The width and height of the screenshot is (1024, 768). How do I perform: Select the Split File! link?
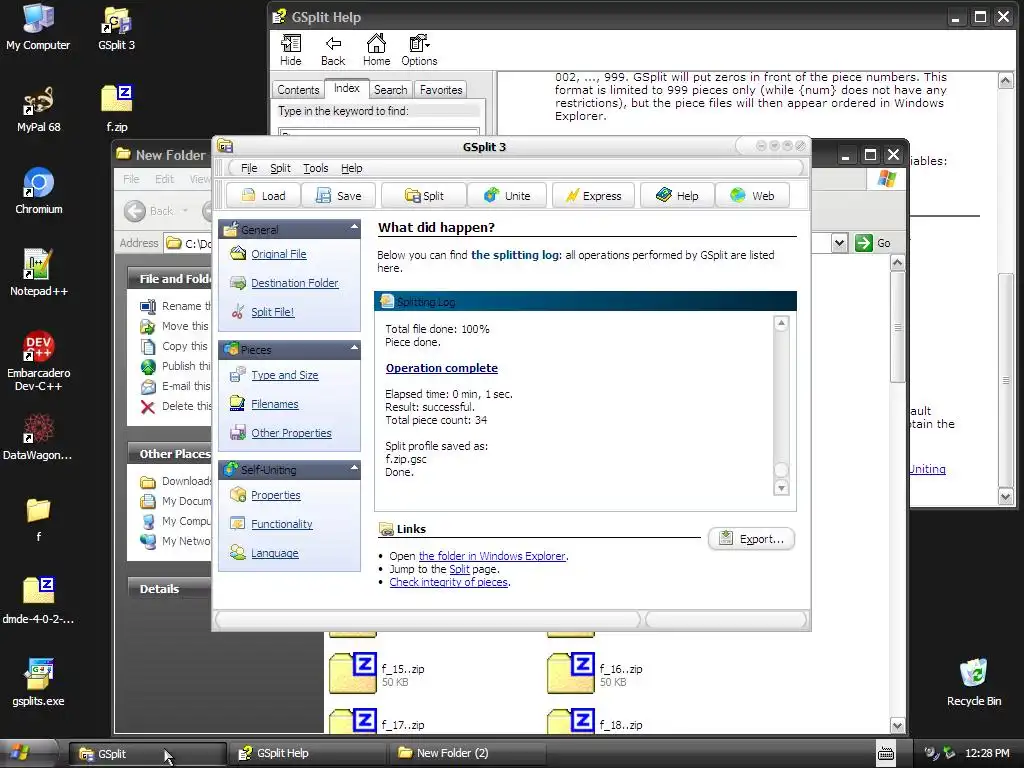(273, 312)
